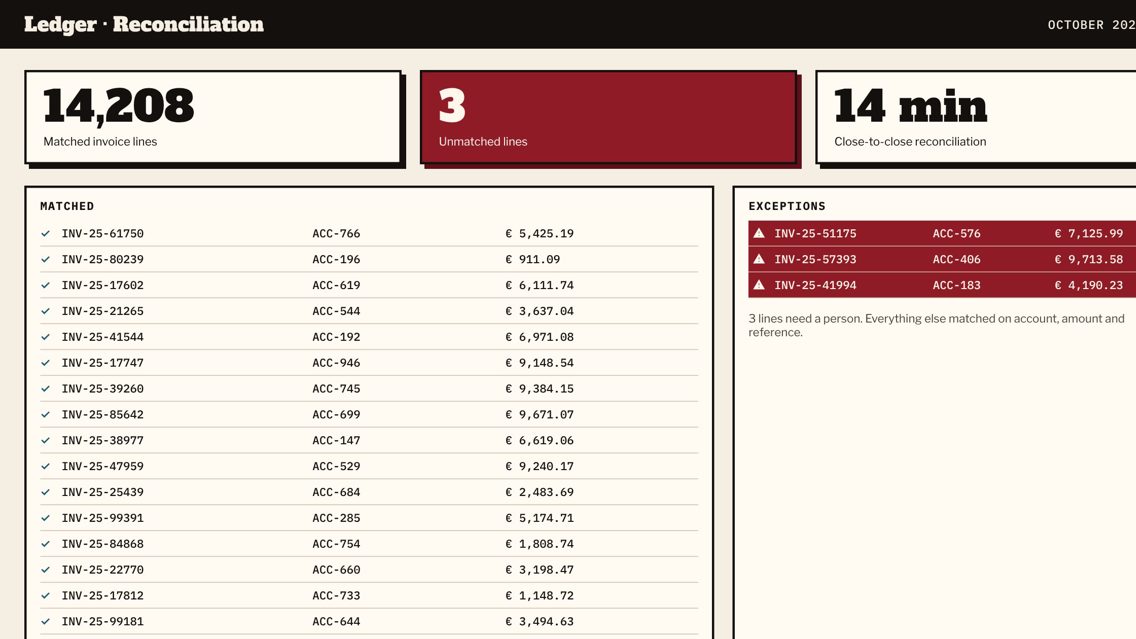Image resolution: width=1136 pixels, height=639 pixels.
Task: Click amount € 9,148.54
Action: point(540,363)
